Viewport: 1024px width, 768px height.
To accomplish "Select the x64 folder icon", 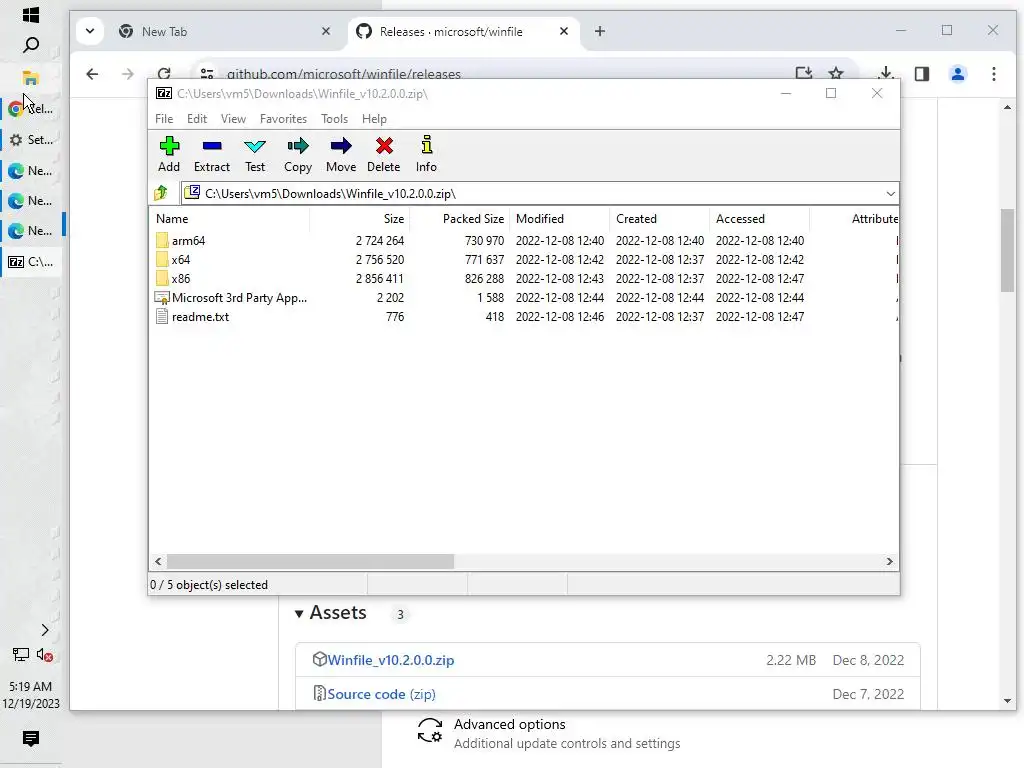I will pos(162,259).
